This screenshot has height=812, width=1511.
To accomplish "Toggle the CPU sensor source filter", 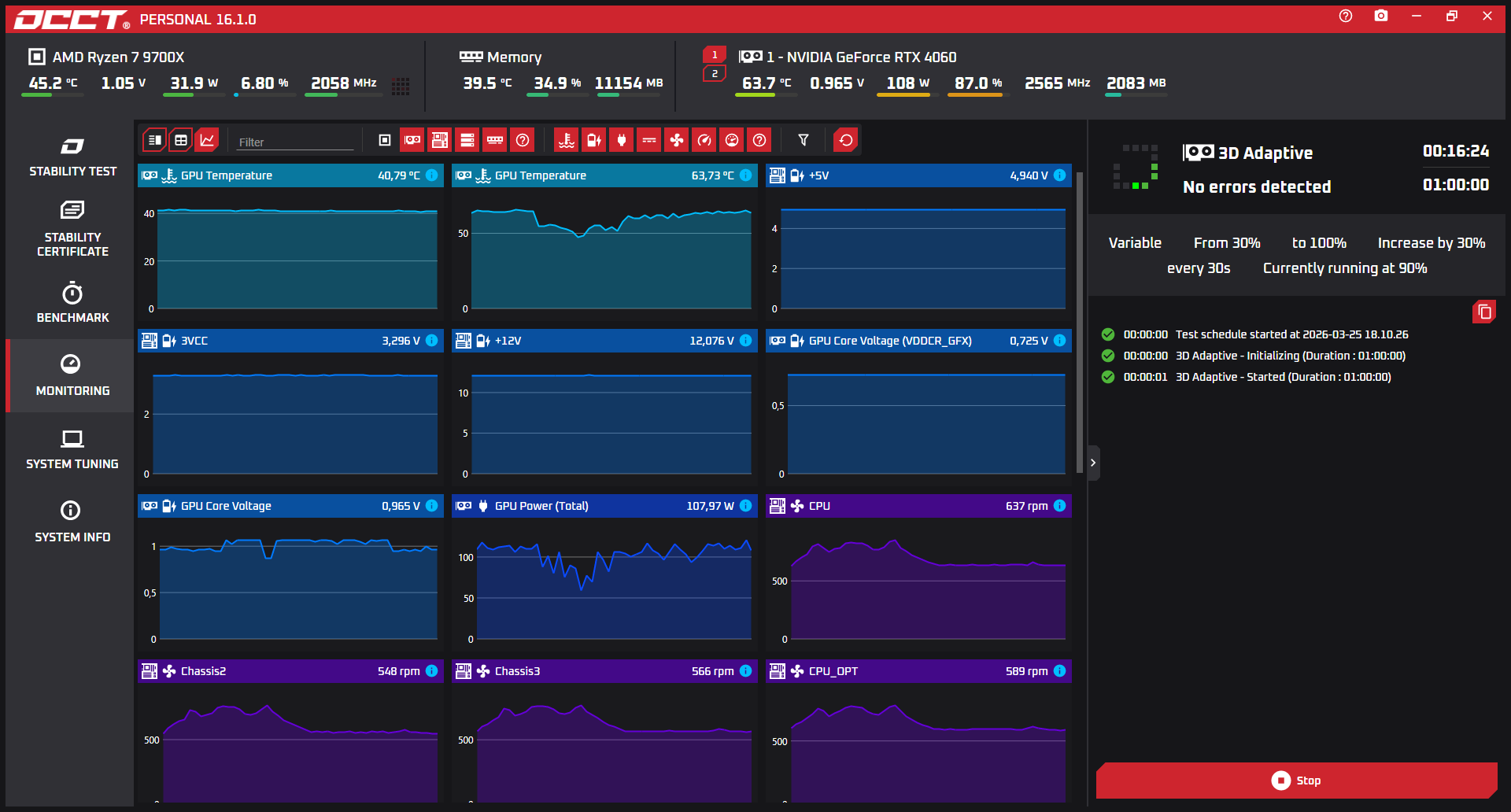I will [x=385, y=140].
